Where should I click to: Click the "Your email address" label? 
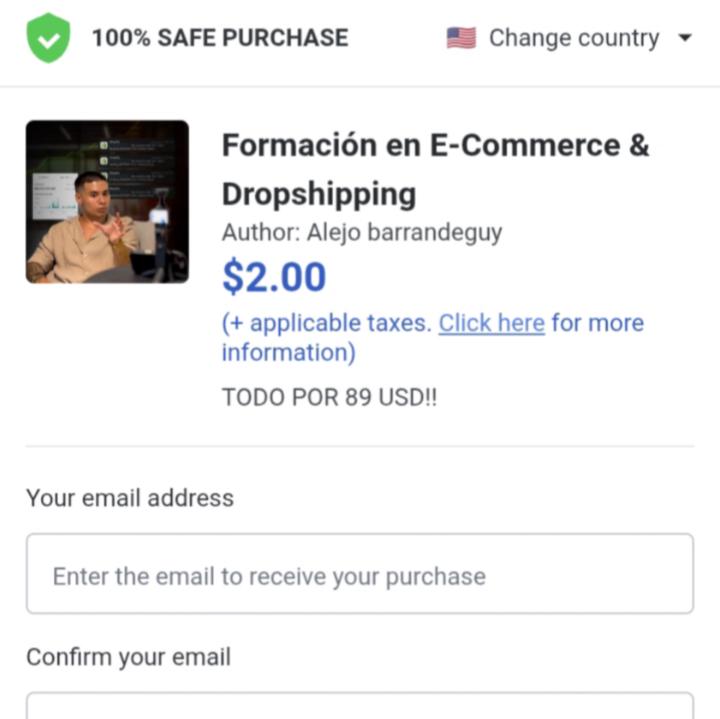click(x=130, y=498)
